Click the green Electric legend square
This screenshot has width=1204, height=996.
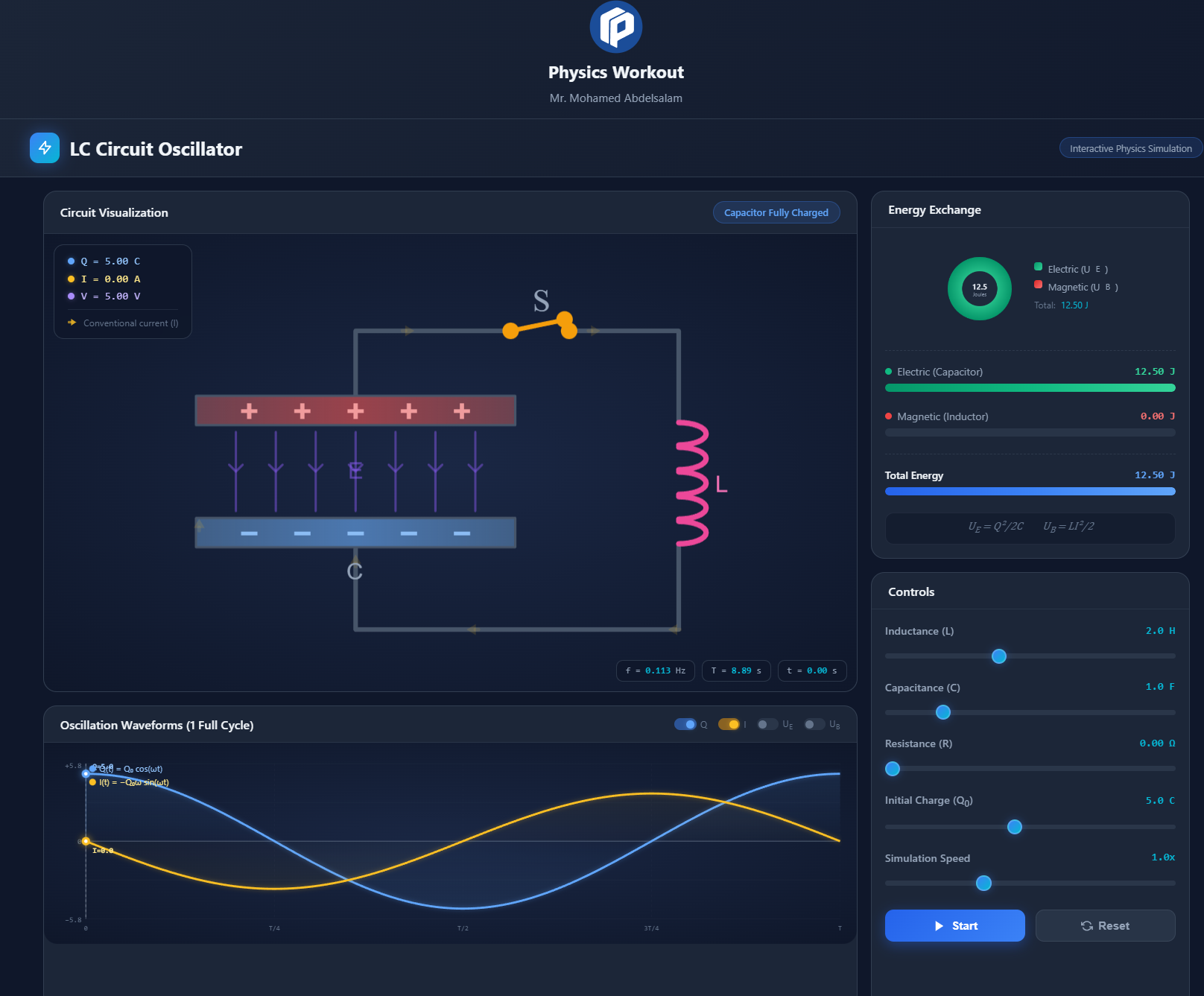1038,267
